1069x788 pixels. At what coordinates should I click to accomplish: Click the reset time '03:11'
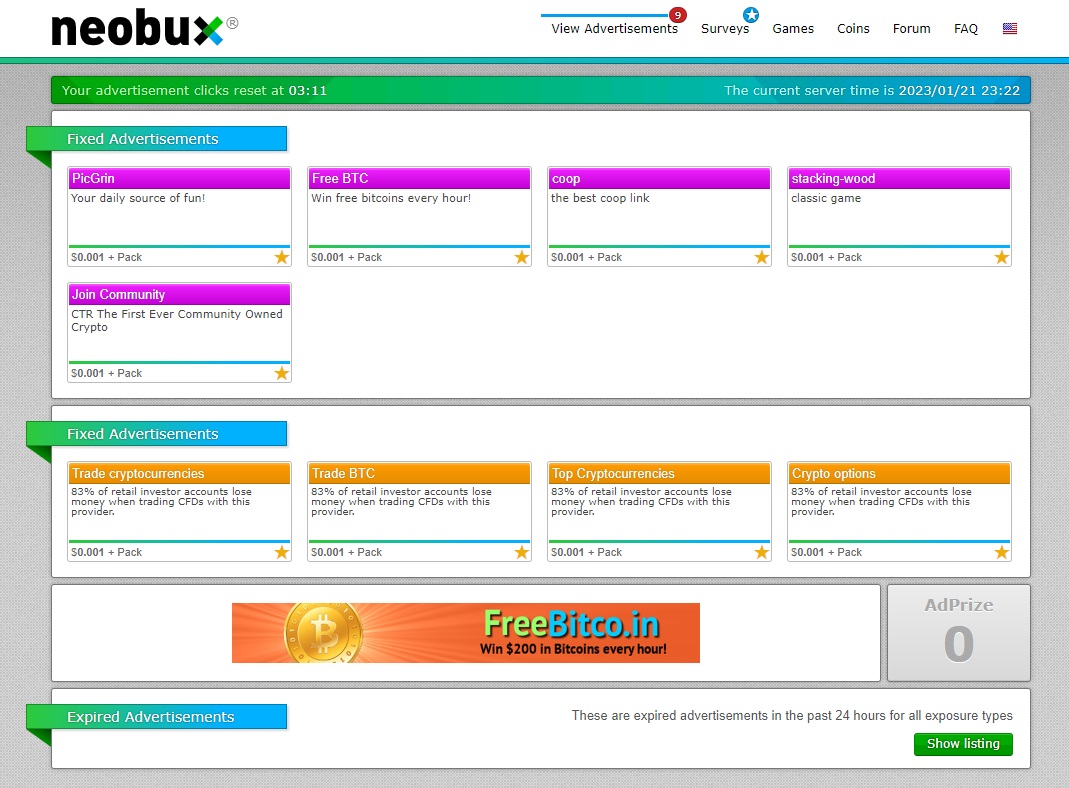pos(307,91)
